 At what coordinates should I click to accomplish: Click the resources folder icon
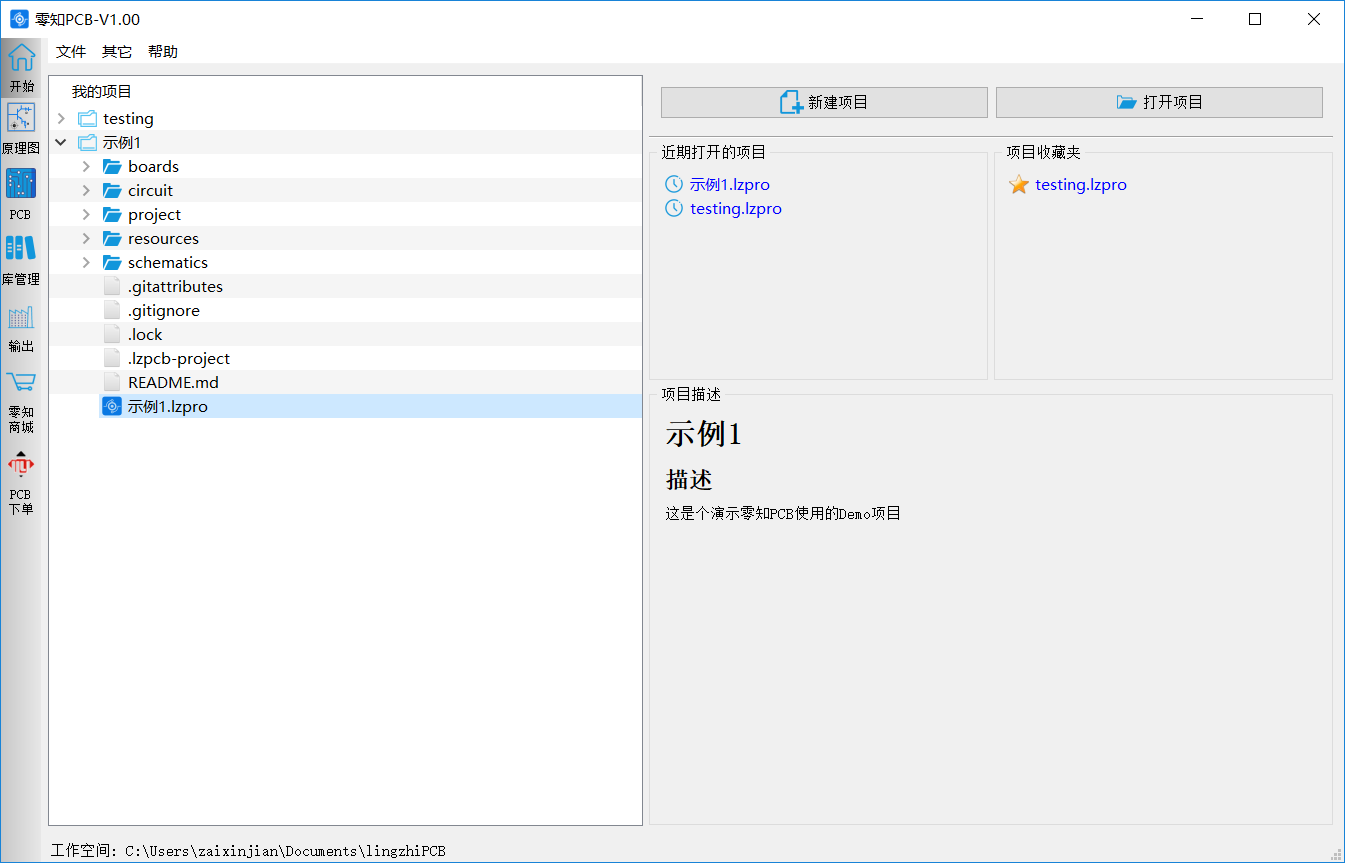(x=112, y=238)
